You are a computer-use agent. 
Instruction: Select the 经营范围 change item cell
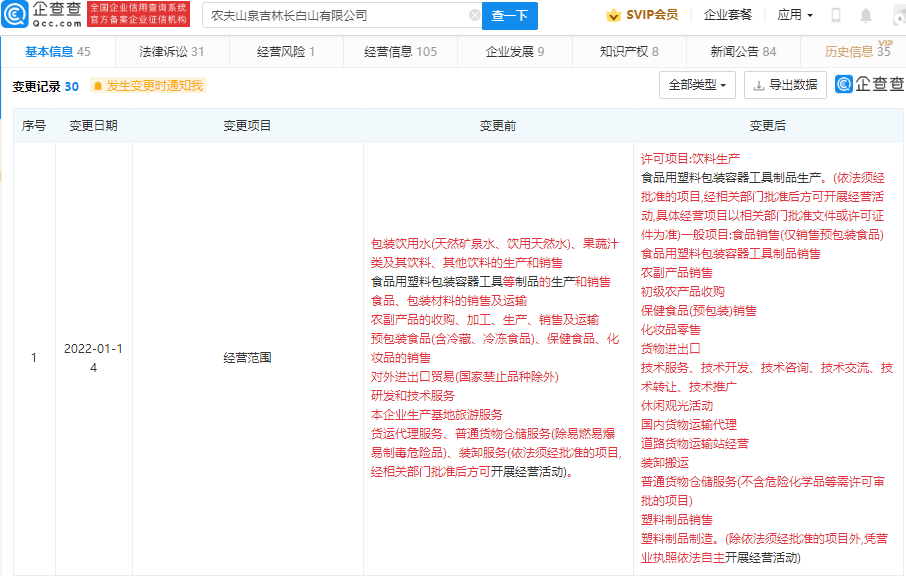[x=247, y=358]
